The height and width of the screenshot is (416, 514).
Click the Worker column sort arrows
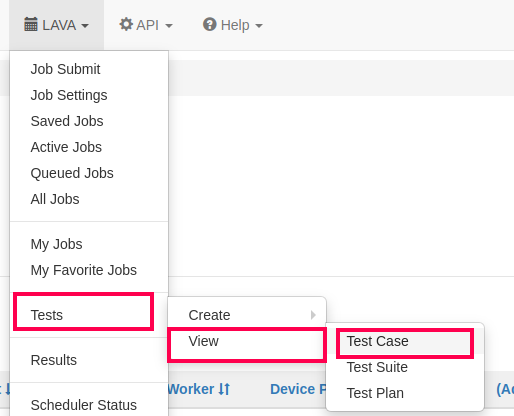224,389
